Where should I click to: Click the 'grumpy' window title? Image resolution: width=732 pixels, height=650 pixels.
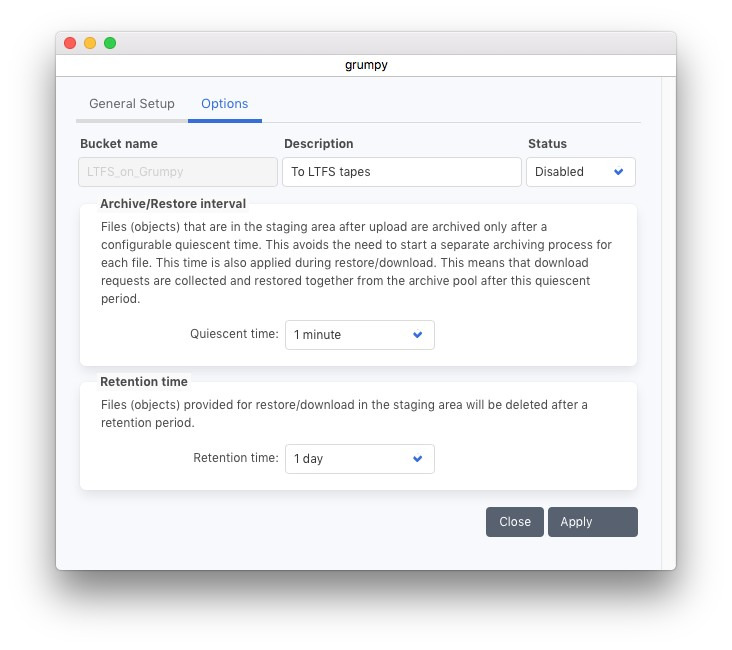[x=365, y=65]
